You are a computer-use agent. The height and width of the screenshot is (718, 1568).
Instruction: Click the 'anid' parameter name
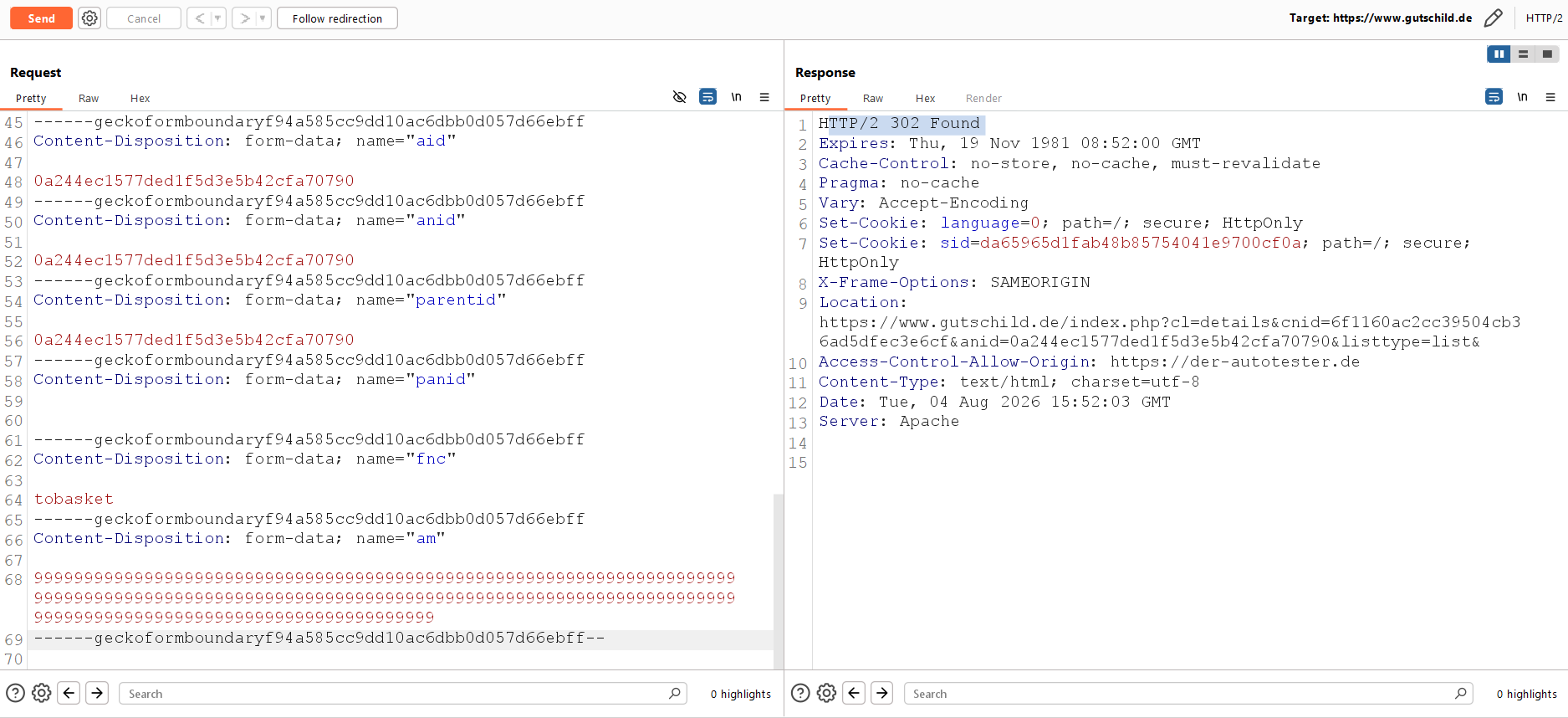click(x=437, y=220)
